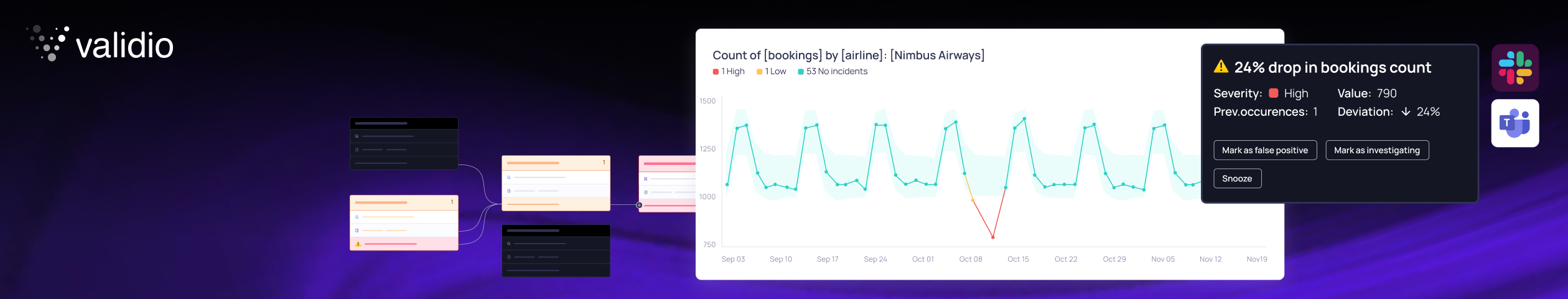Click the lineage connector node circle
The height and width of the screenshot is (299, 1568).
639,205
